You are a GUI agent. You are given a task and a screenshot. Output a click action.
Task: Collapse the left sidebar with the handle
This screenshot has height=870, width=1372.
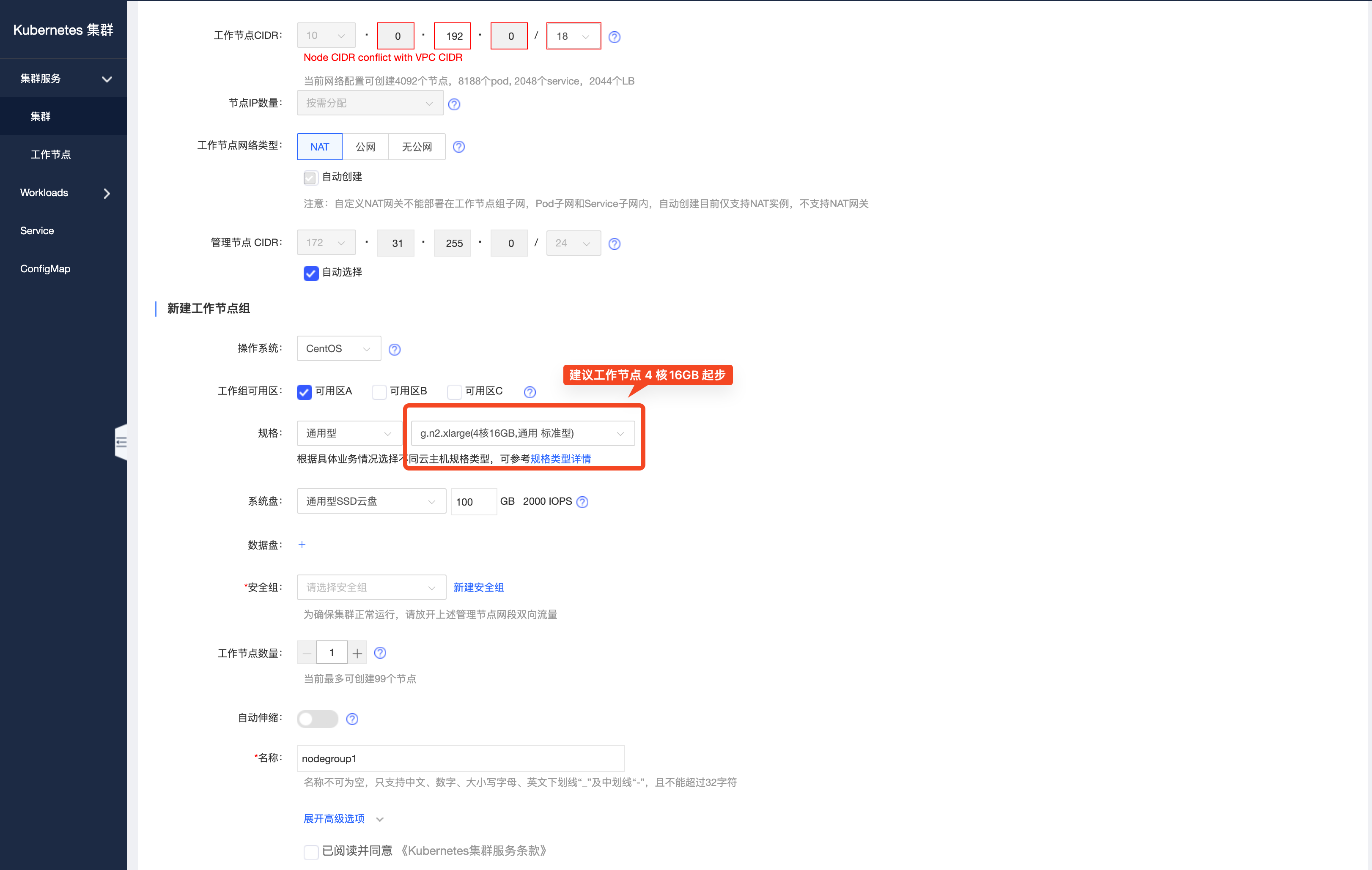click(x=121, y=442)
